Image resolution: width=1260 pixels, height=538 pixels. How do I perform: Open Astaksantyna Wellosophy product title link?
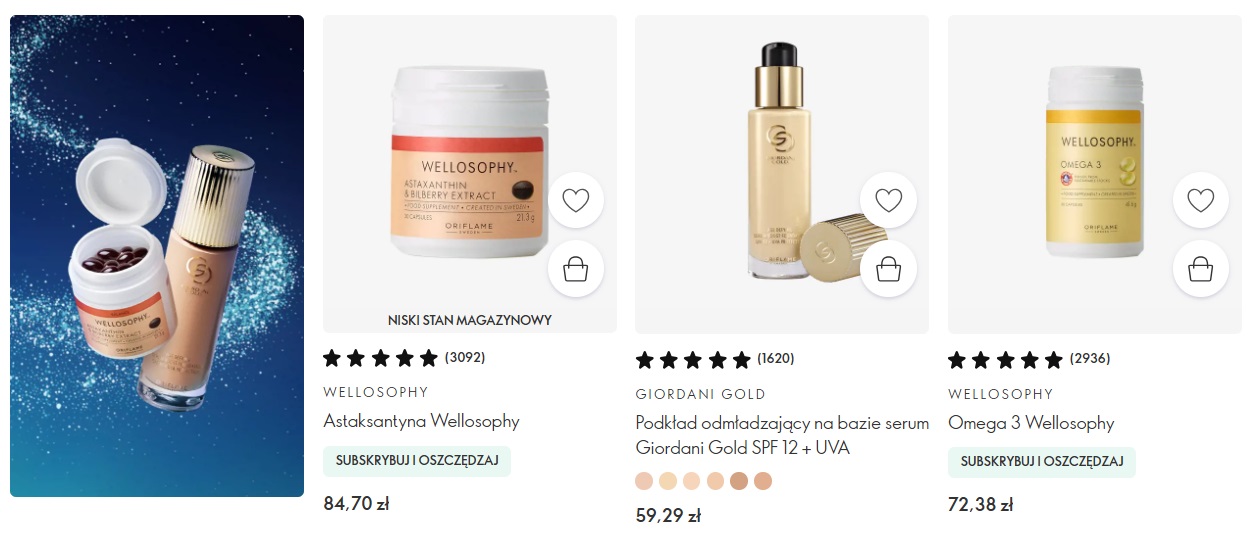(421, 421)
